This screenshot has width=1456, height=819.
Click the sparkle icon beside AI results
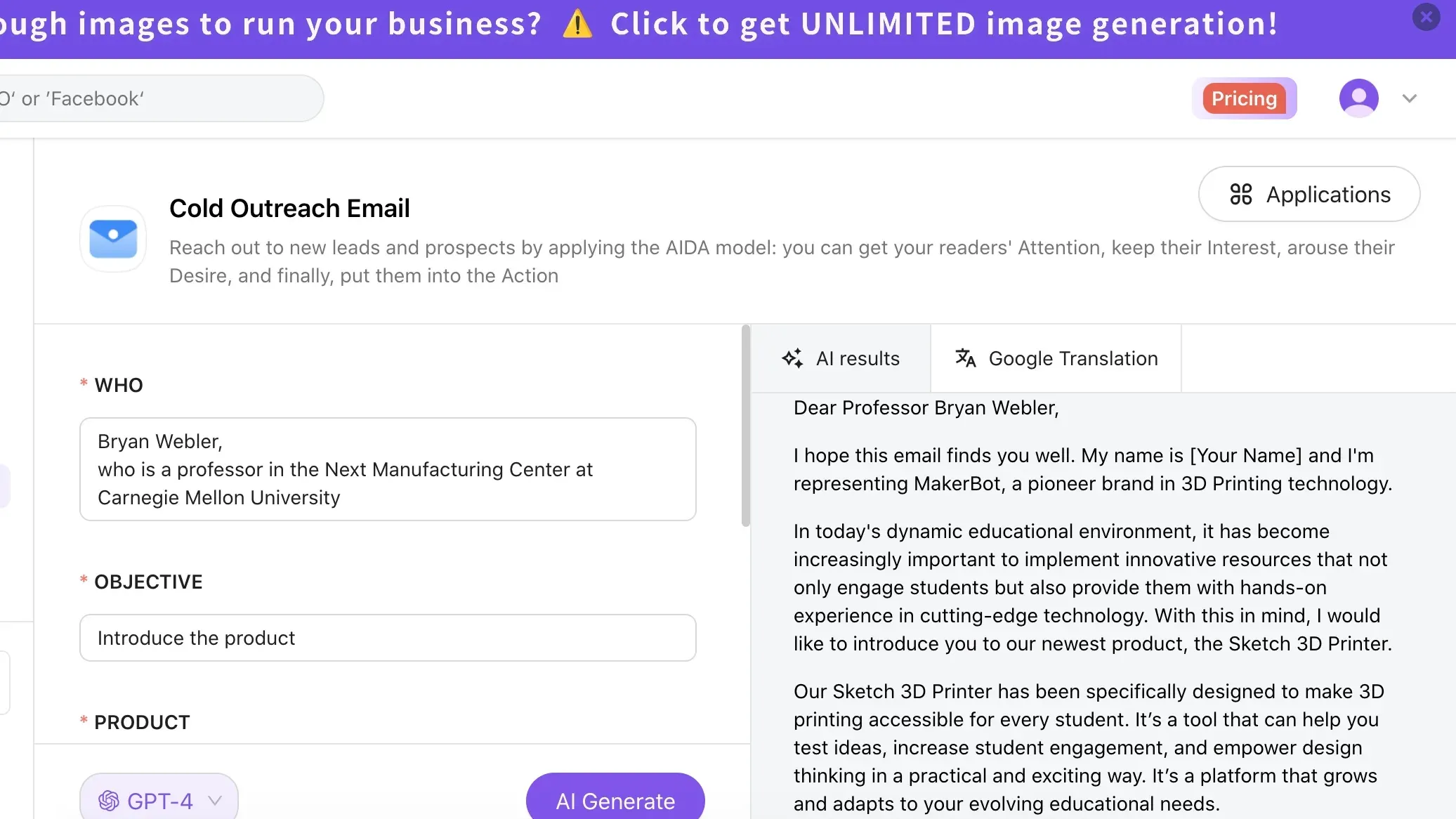(x=793, y=358)
